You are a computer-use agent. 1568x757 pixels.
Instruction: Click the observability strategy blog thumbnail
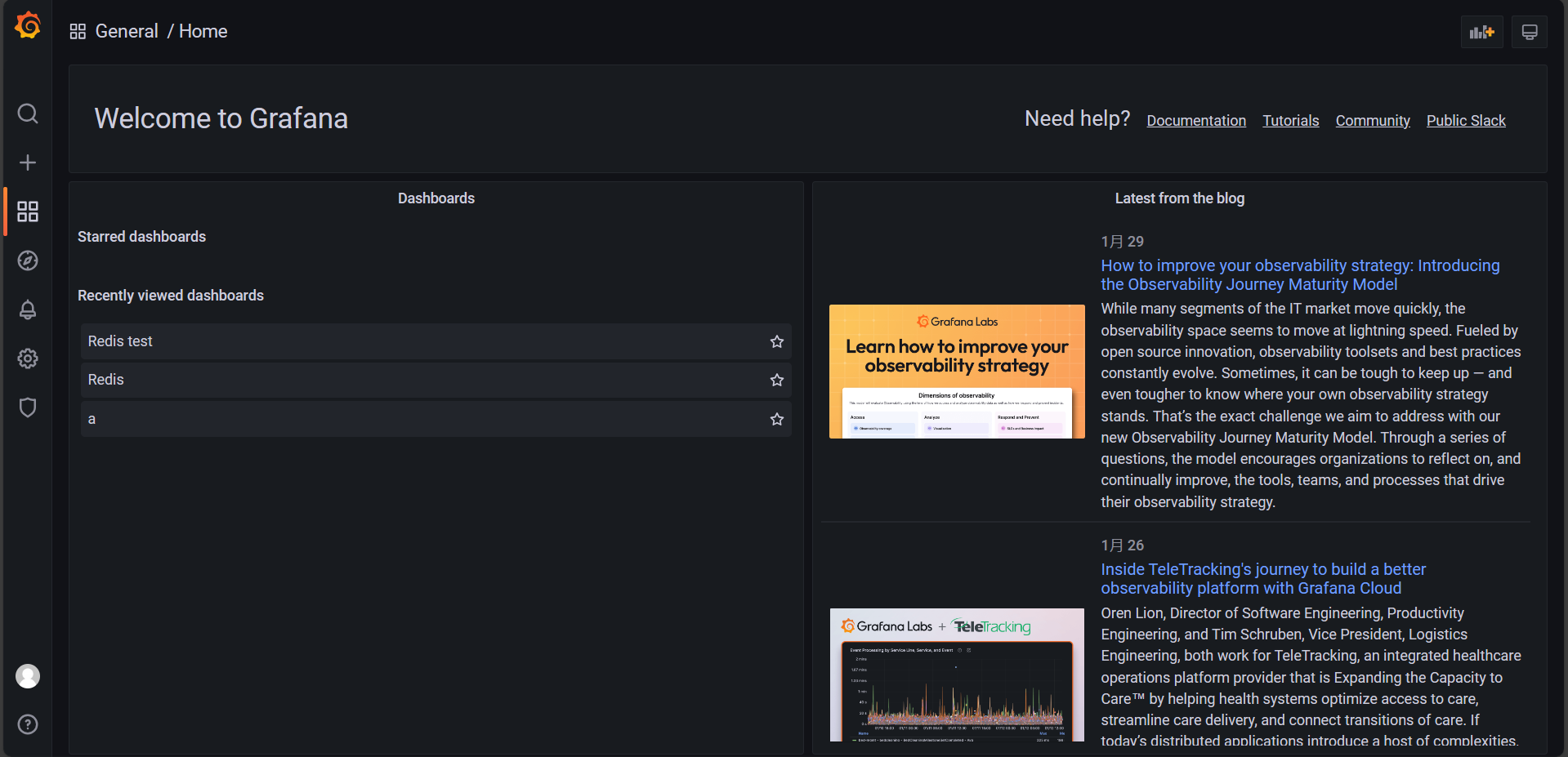(x=957, y=372)
